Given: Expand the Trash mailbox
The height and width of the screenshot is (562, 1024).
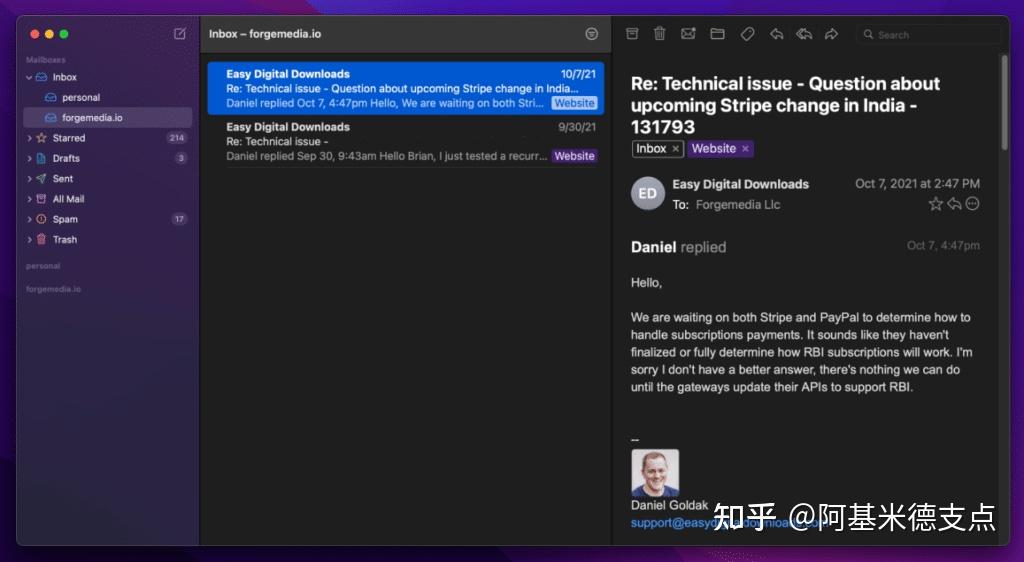Looking at the screenshot, I should click(29, 240).
